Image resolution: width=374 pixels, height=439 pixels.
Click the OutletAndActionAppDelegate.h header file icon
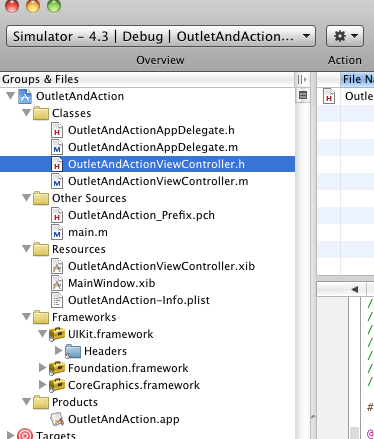(57, 130)
